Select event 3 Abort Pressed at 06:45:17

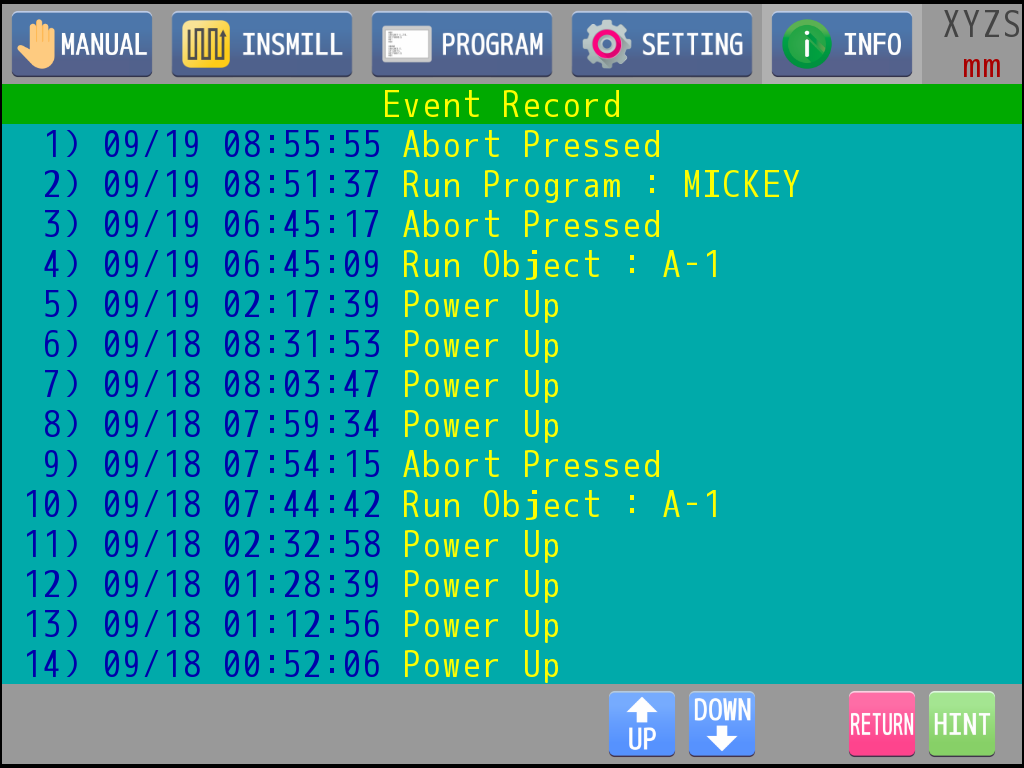(x=352, y=226)
